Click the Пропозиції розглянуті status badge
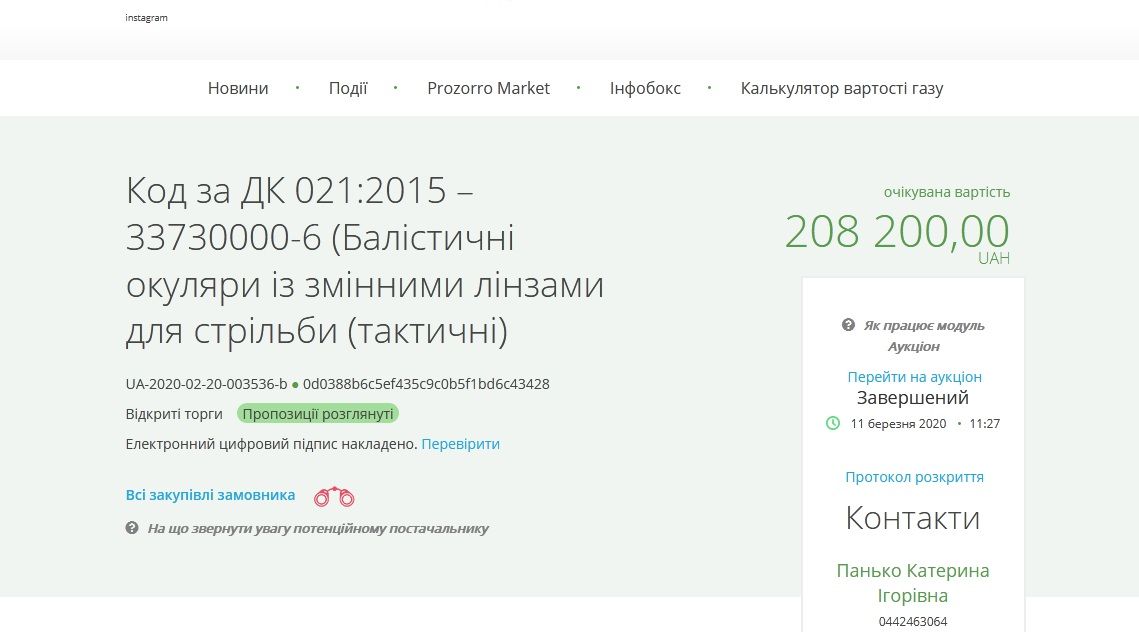This screenshot has width=1139, height=632. 317,414
